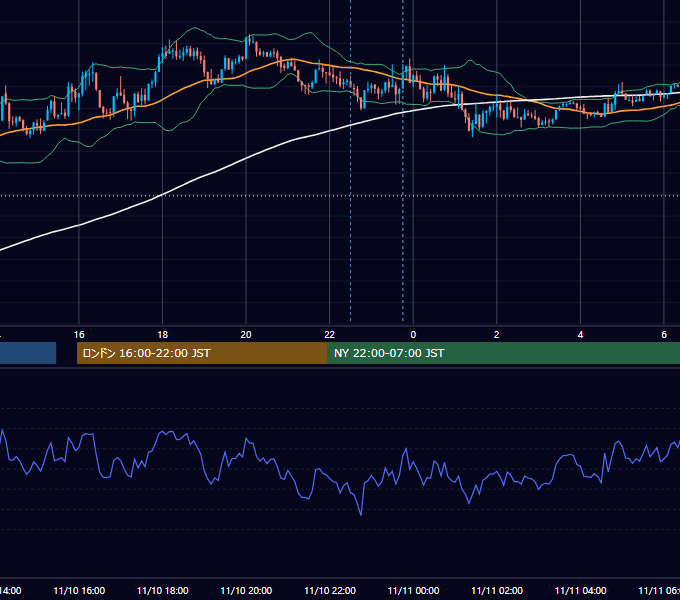Click the "20" hour label on chart axis
The height and width of the screenshot is (600, 680).
pyautogui.click(x=246, y=335)
